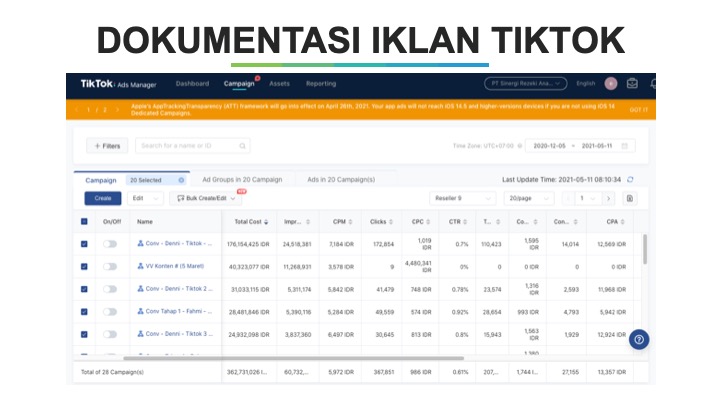This screenshot has width=720, height=405.
Task: Open the VV Konten # (5 Maret) campaign
Action: (174, 266)
